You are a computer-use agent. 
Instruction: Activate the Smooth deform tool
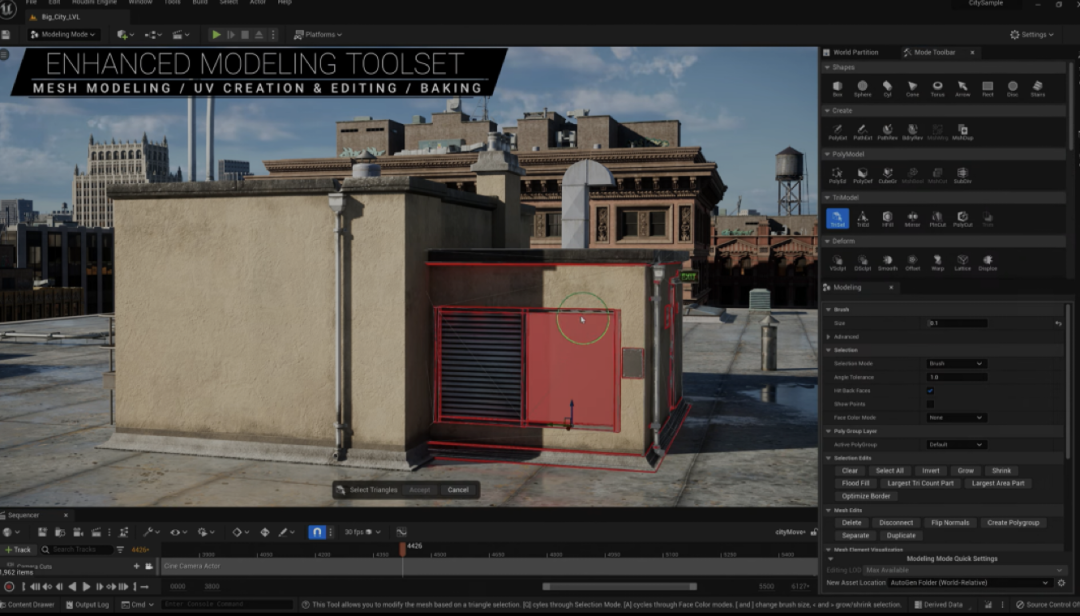[887, 263]
